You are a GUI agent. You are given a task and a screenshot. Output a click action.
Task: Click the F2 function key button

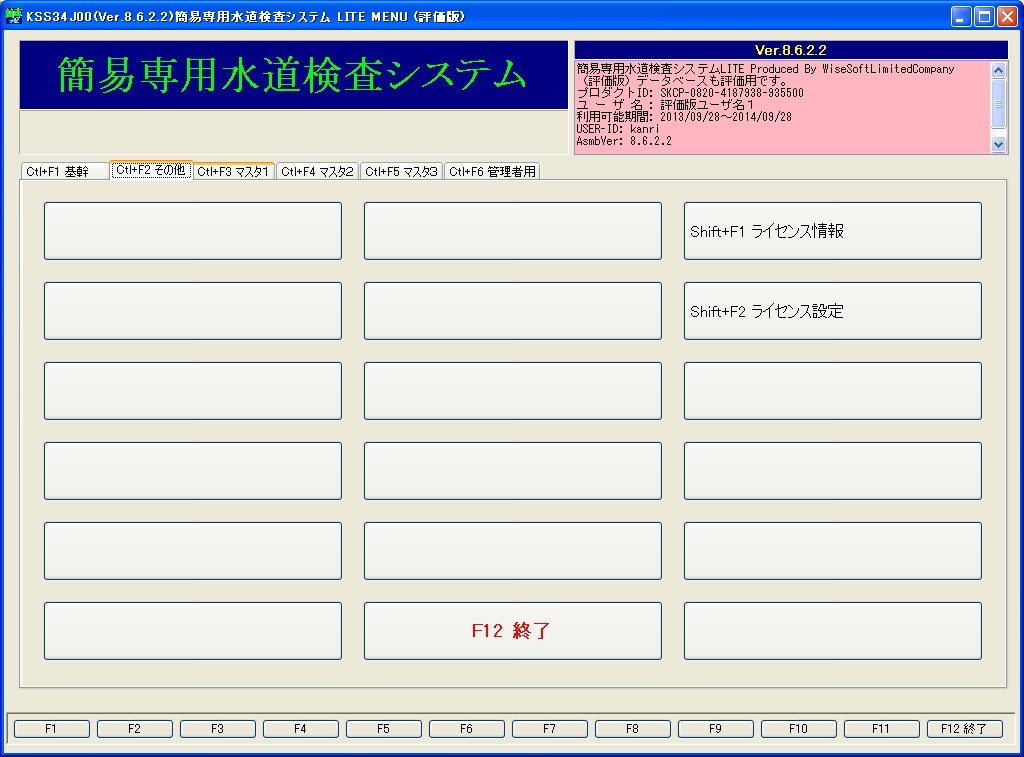pos(135,729)
